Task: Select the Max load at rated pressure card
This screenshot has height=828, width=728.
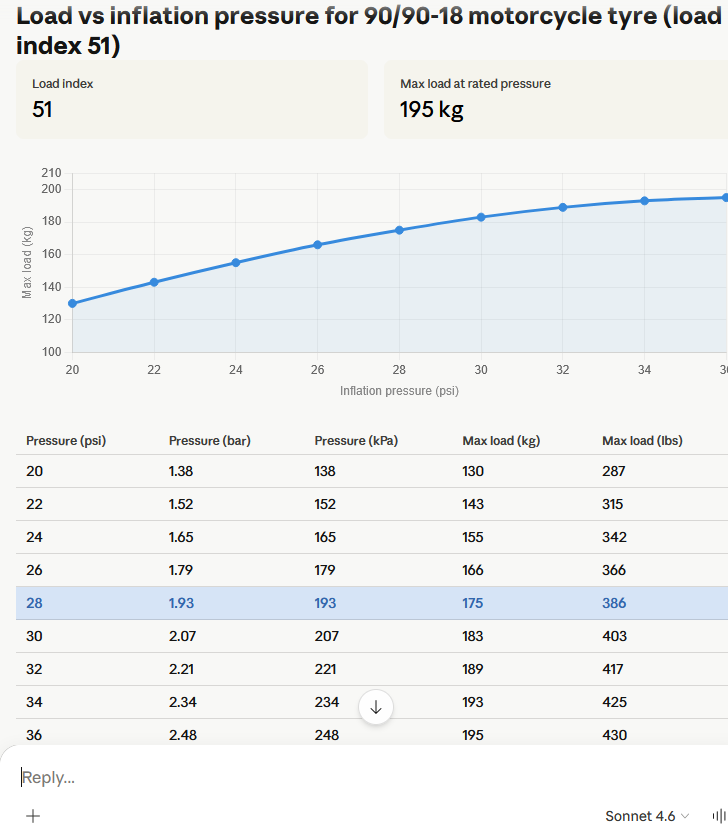Action: click(555, 99)
